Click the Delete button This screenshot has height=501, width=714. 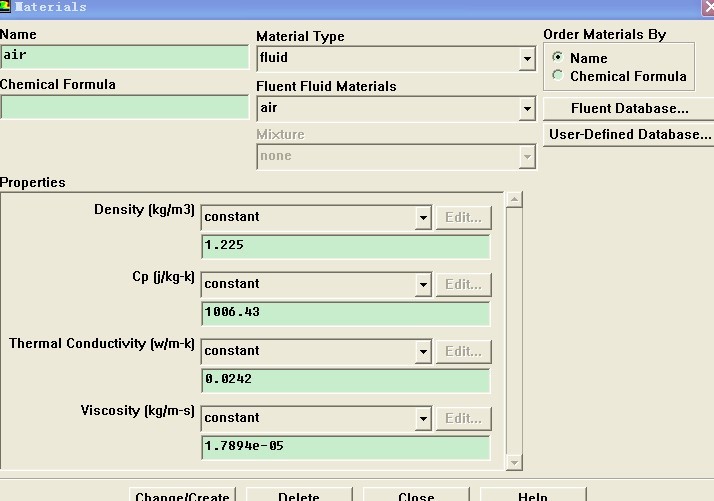[x=299, y=494]
